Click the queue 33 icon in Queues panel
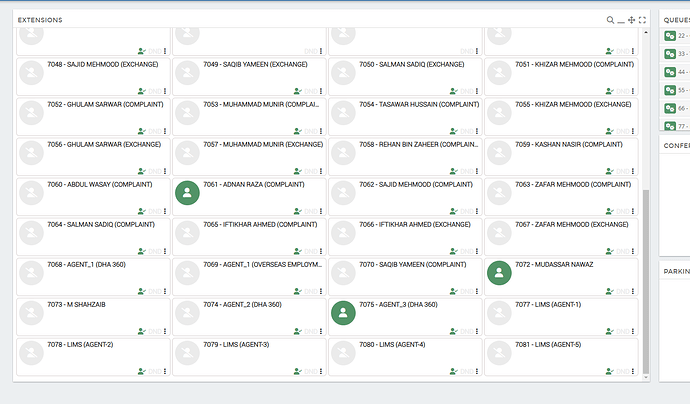The width and height of the screenshot is (690, 404). click(x=670, y=54)
